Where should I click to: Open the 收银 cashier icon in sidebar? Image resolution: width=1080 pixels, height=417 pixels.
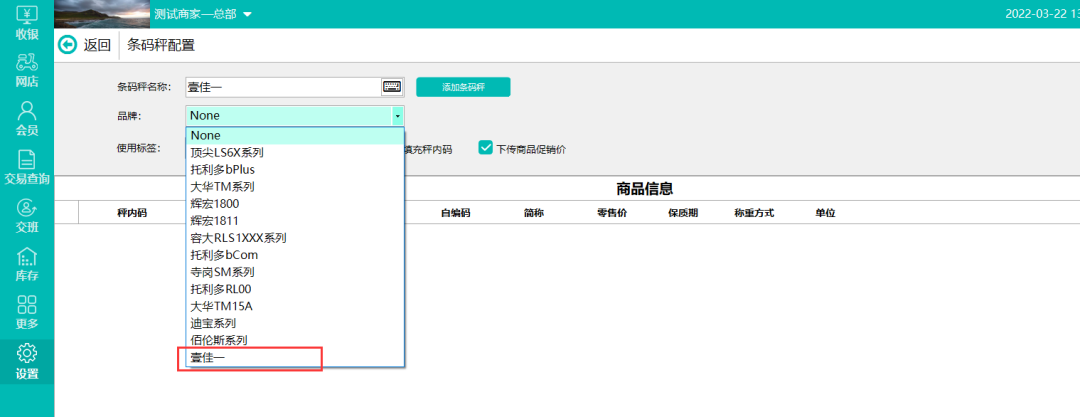tap(27, 20)
